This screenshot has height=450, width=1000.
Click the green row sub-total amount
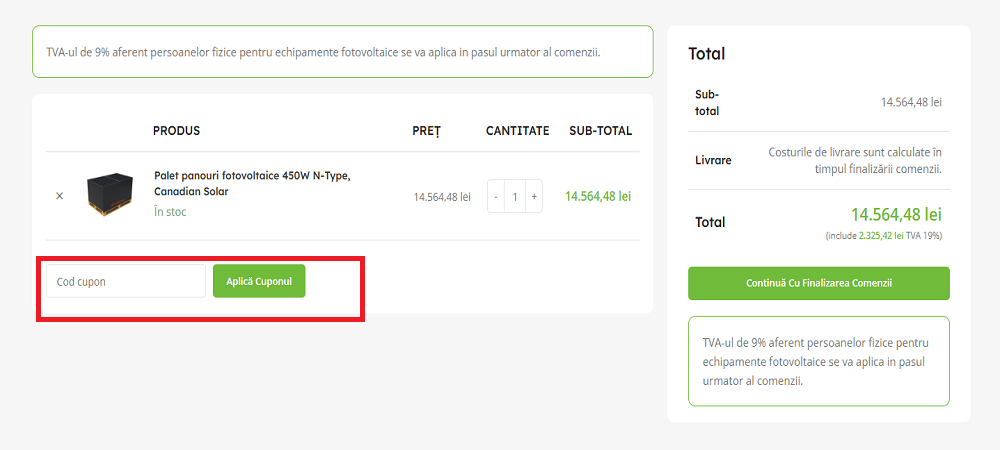coord(598,197)
